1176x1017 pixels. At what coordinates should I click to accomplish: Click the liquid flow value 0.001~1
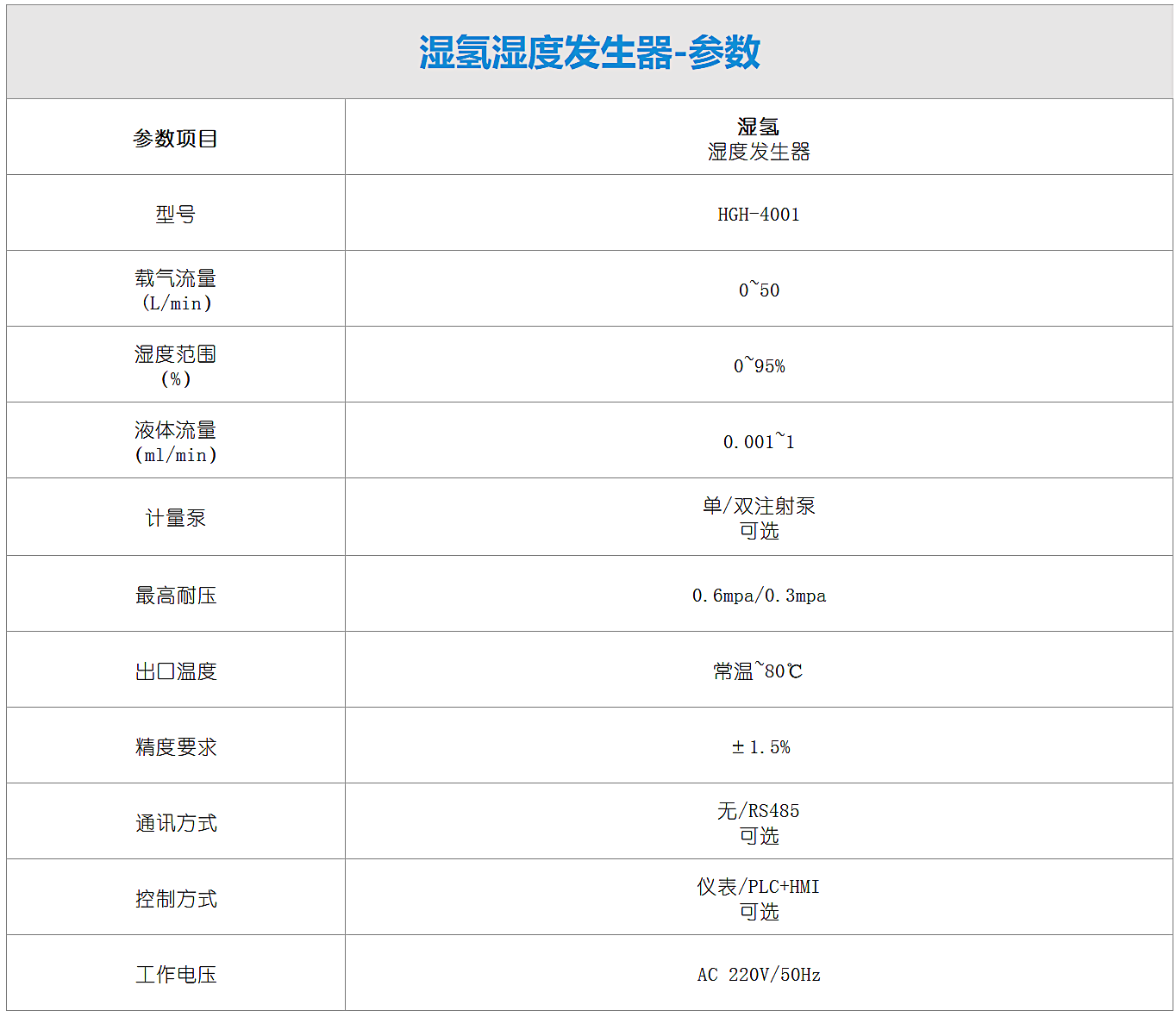(759, 441)
